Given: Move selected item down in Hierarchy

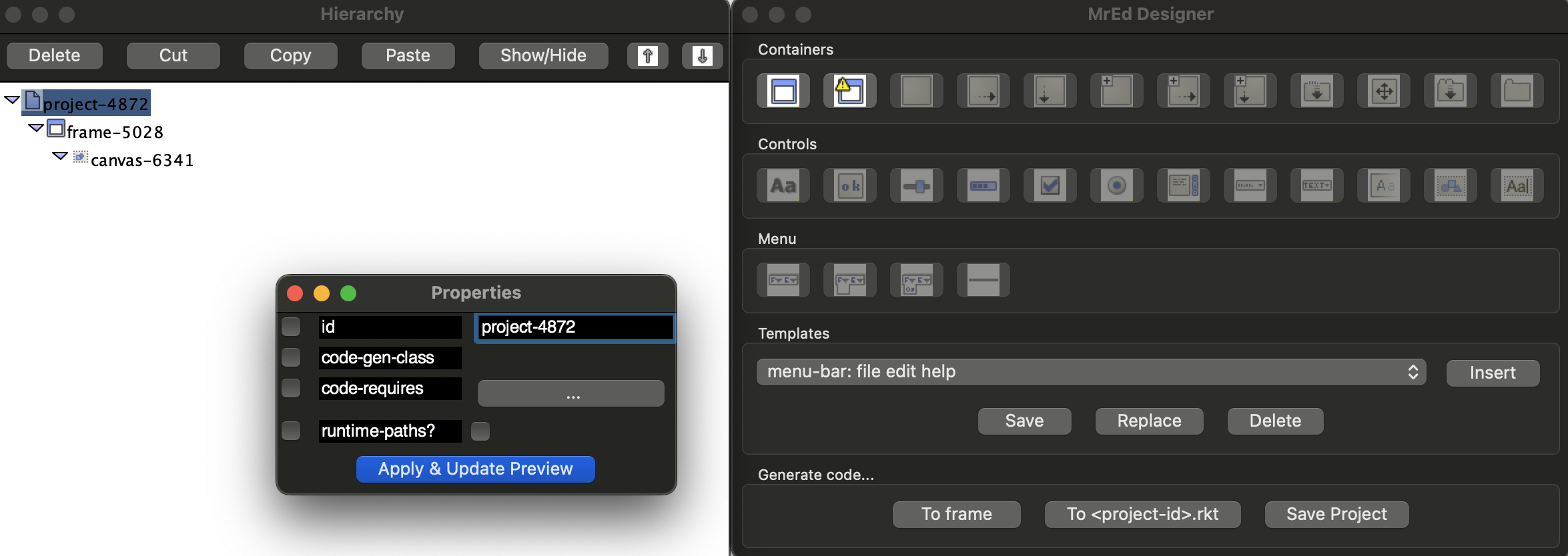Looking at the screenshot, I should click(x=702, y=55).
